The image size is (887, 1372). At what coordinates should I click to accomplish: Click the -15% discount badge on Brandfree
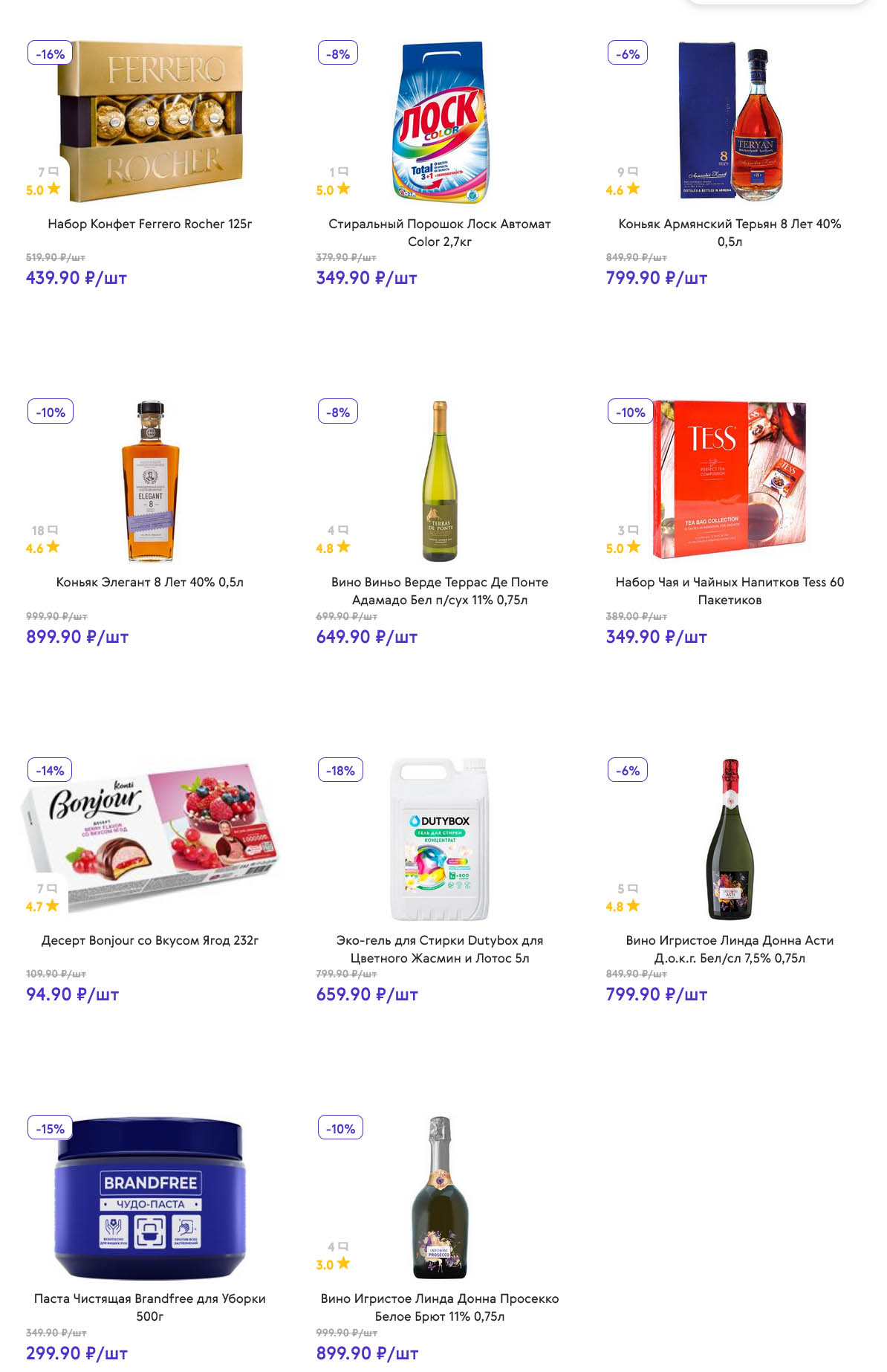(x=51, y=1129)
